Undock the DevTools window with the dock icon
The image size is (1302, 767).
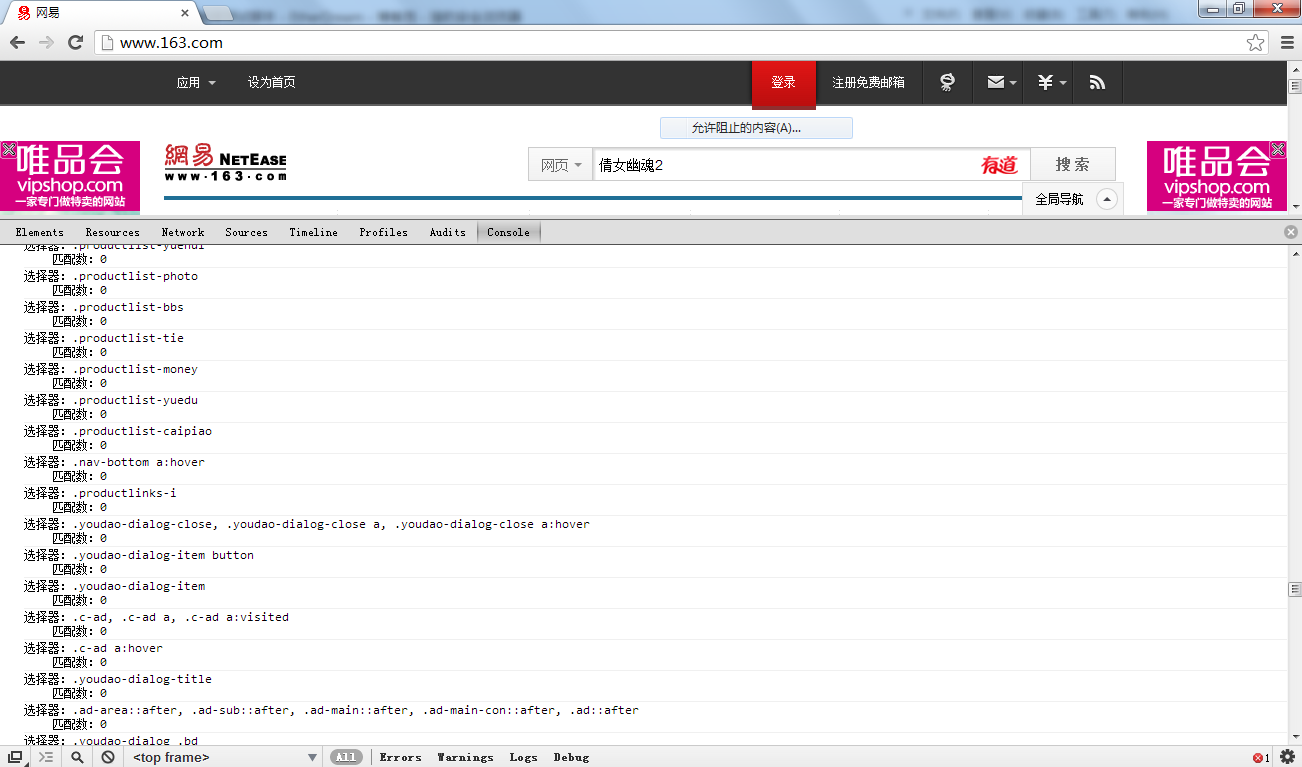click(15, 757)
